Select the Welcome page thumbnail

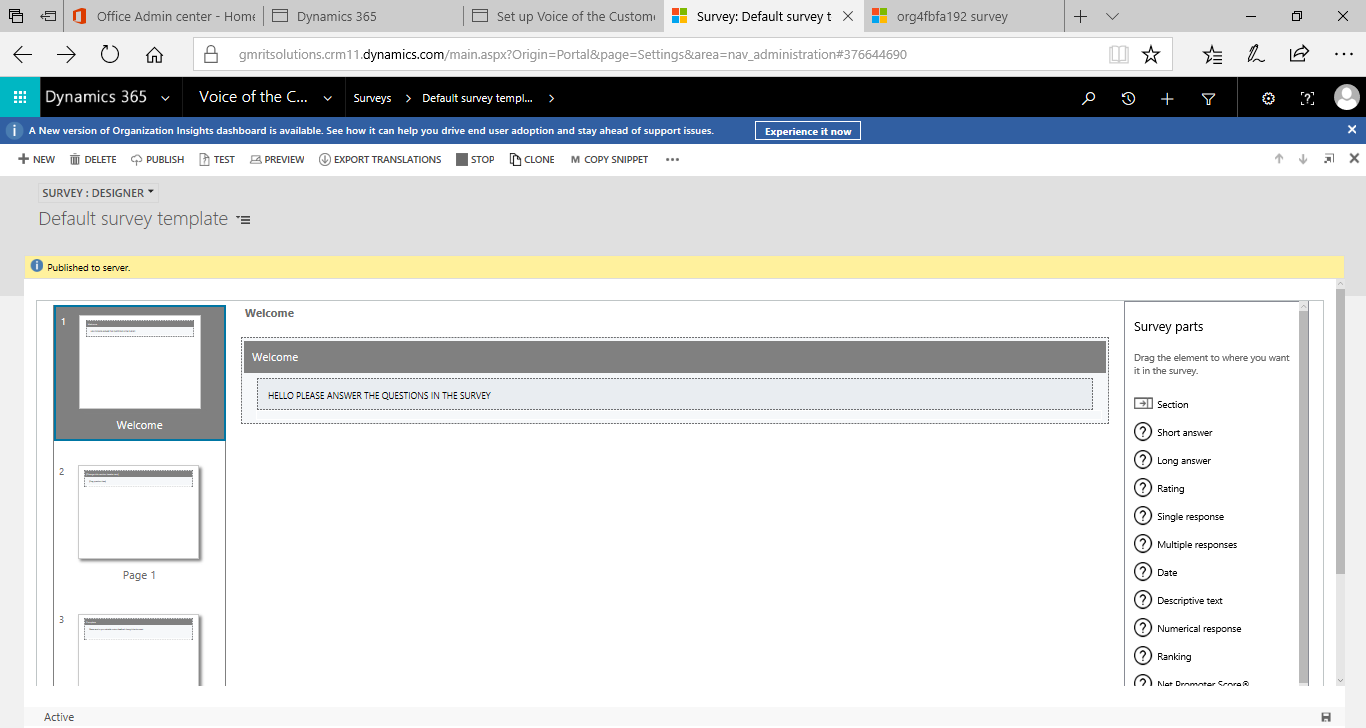[x=139, y=372]
